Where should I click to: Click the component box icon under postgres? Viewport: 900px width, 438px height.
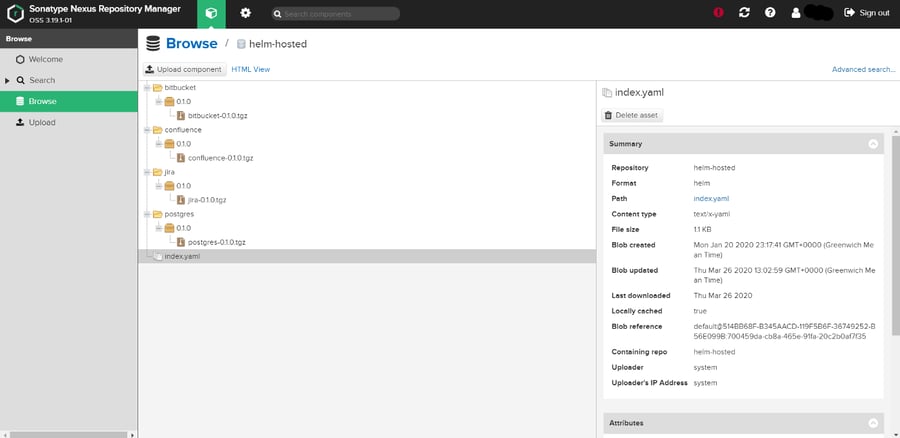pyautogui.click(x=169, y=228)
